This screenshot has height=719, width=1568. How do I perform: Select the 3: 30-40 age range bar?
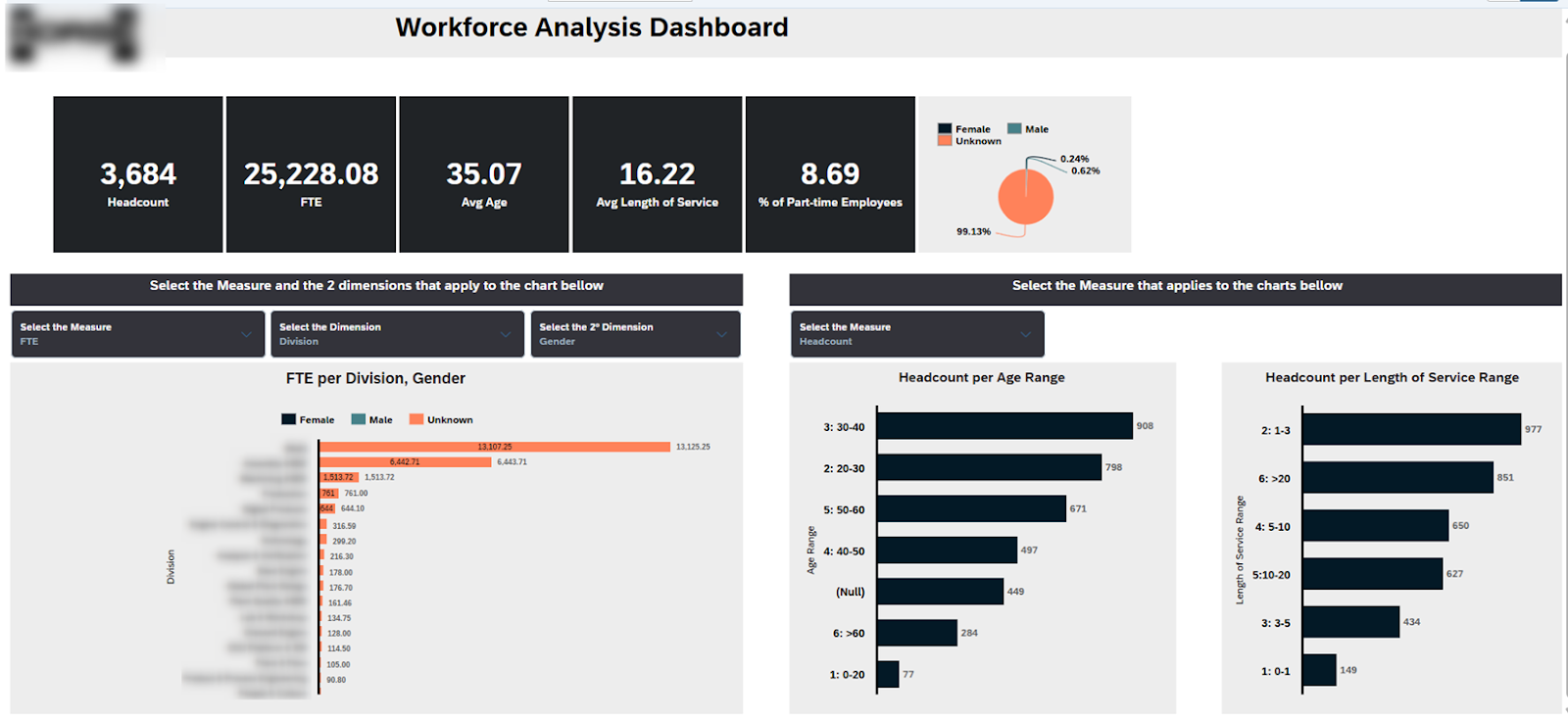1004,426
